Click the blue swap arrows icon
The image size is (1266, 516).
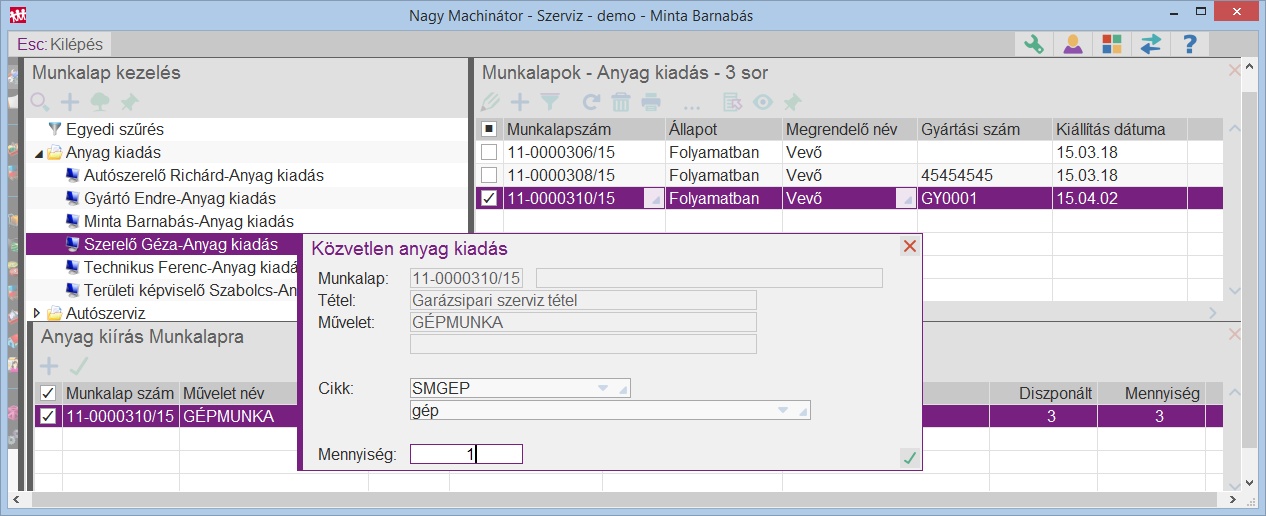[1150, 44]
